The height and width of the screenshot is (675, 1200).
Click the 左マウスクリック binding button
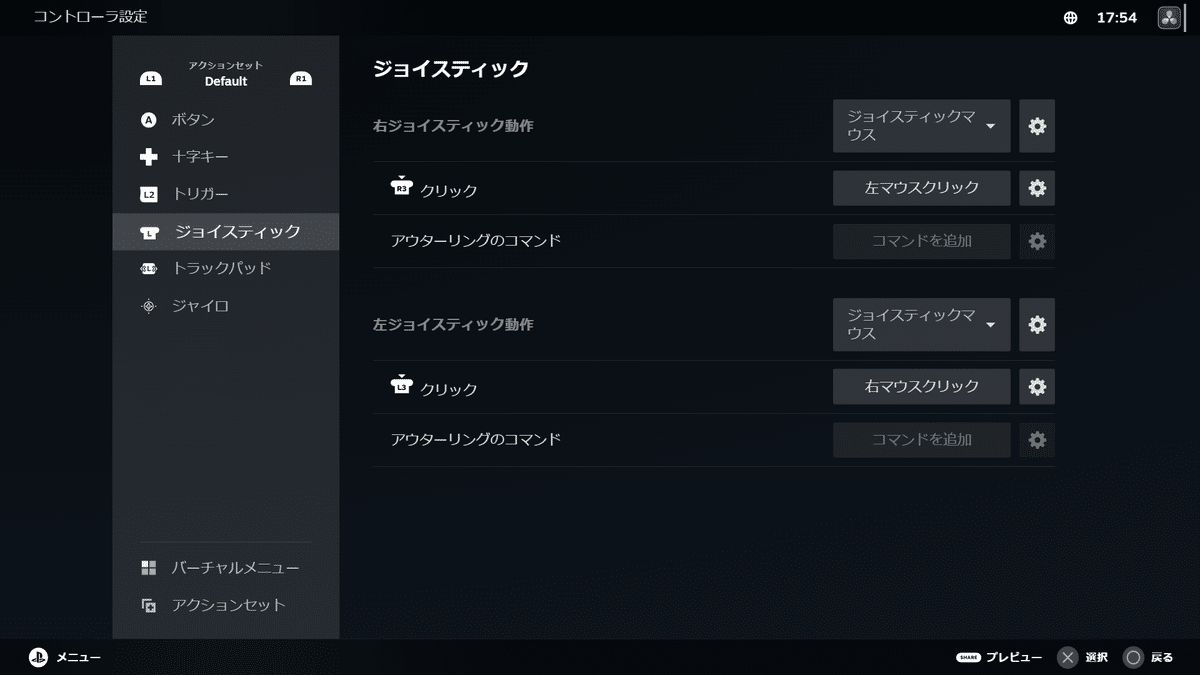pos(921,188)
